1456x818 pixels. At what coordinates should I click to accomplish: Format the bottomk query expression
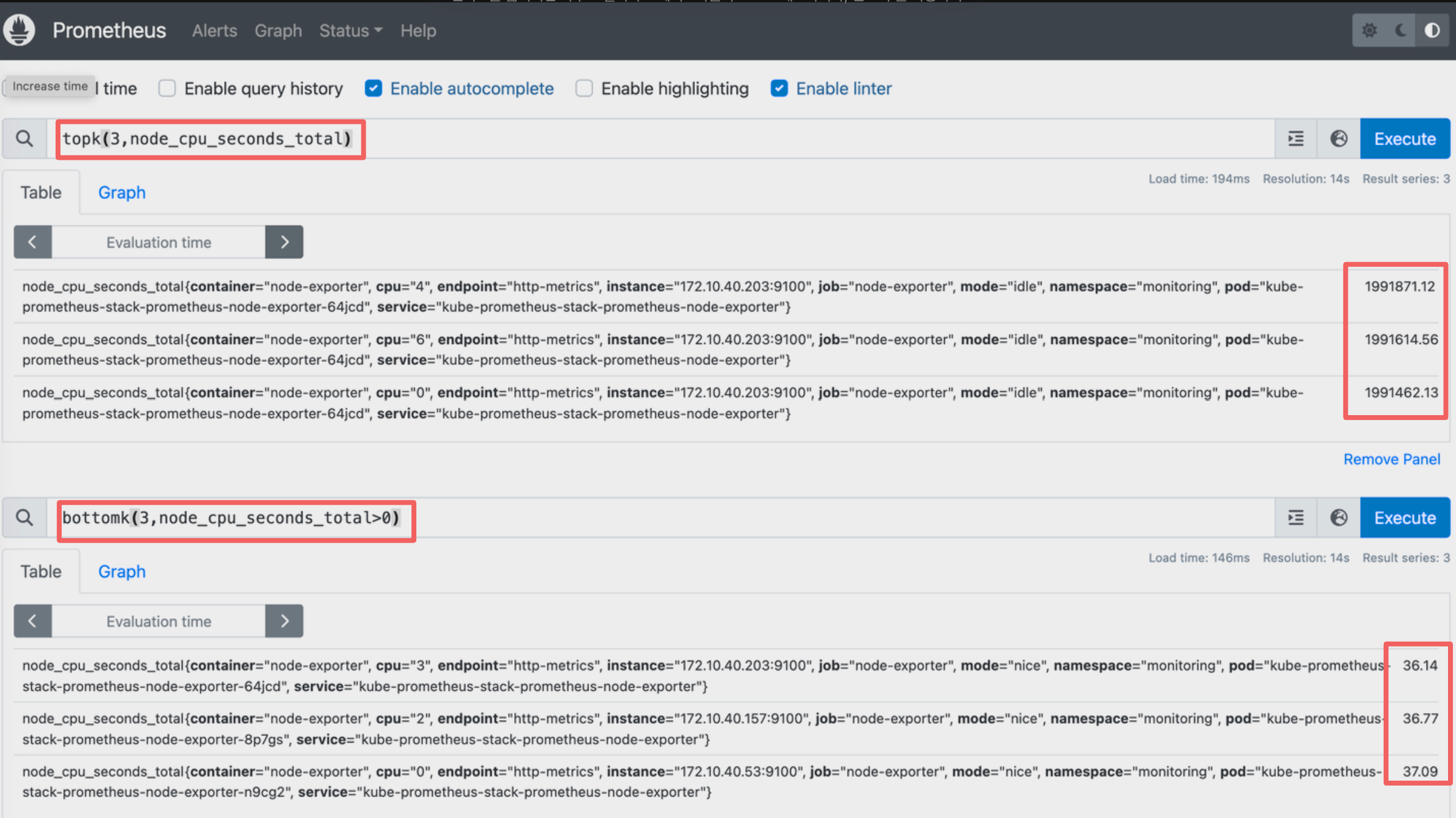point(1296,518)
